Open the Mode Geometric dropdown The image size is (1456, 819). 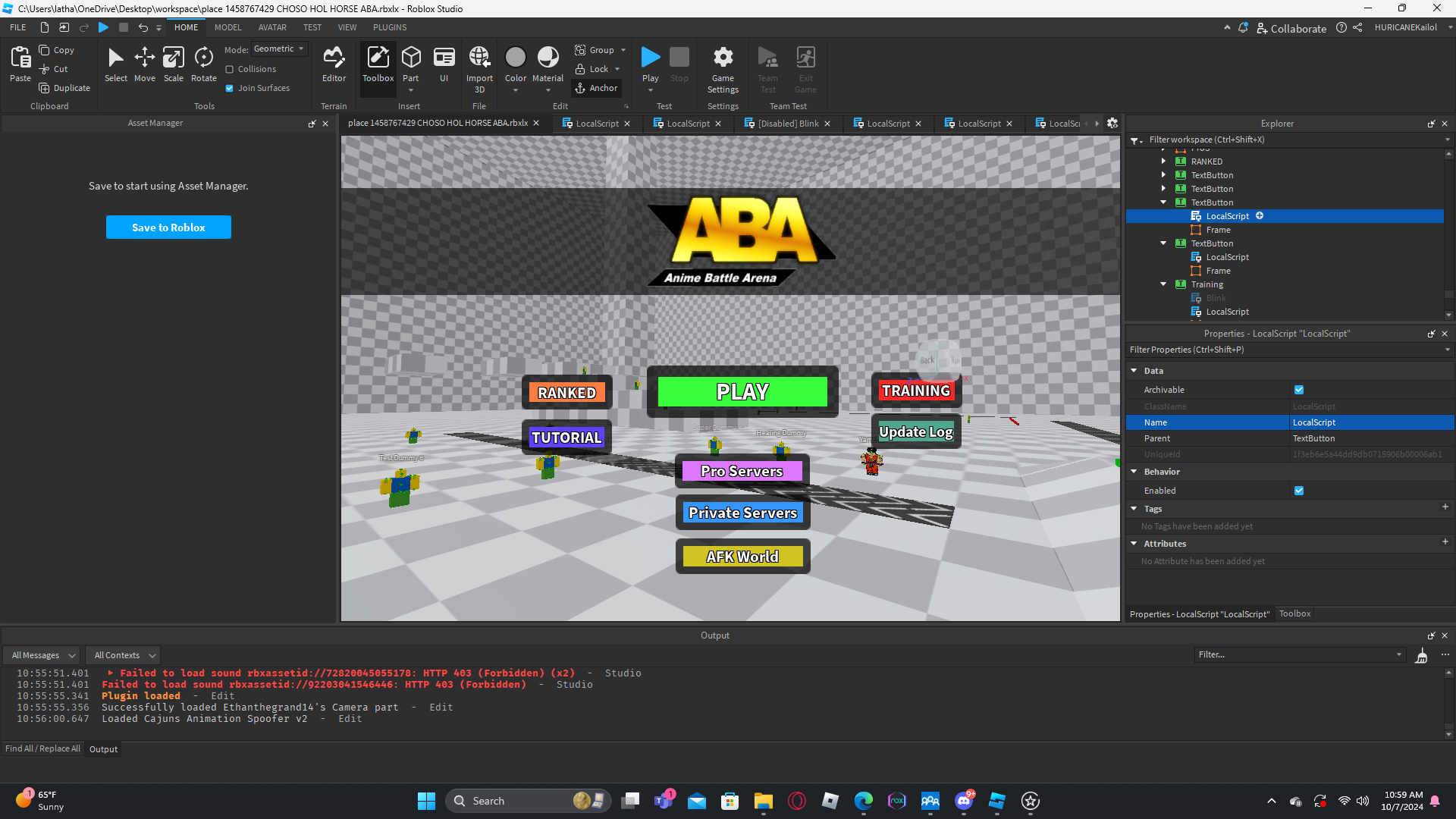tap(279, 49)
